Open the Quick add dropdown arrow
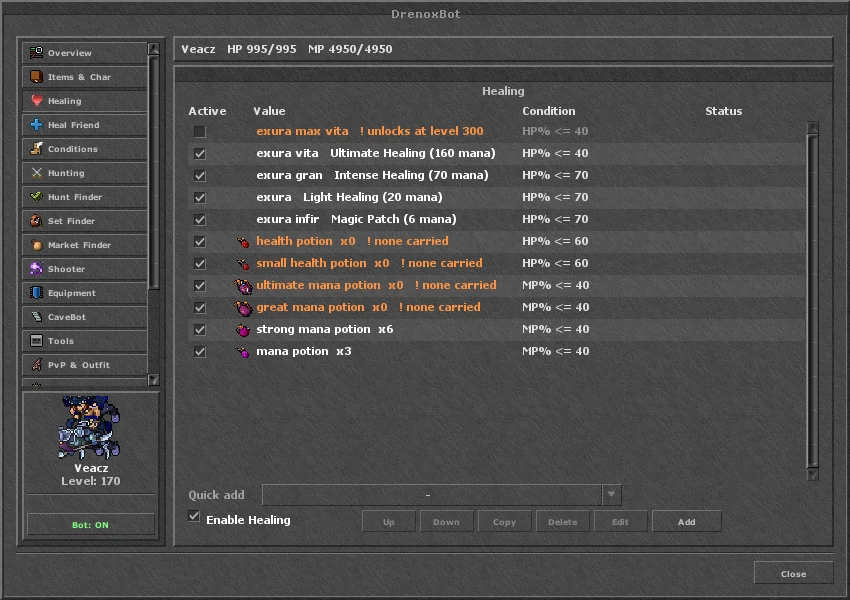This screenshot has width=850, height=600. pos(611,495)
